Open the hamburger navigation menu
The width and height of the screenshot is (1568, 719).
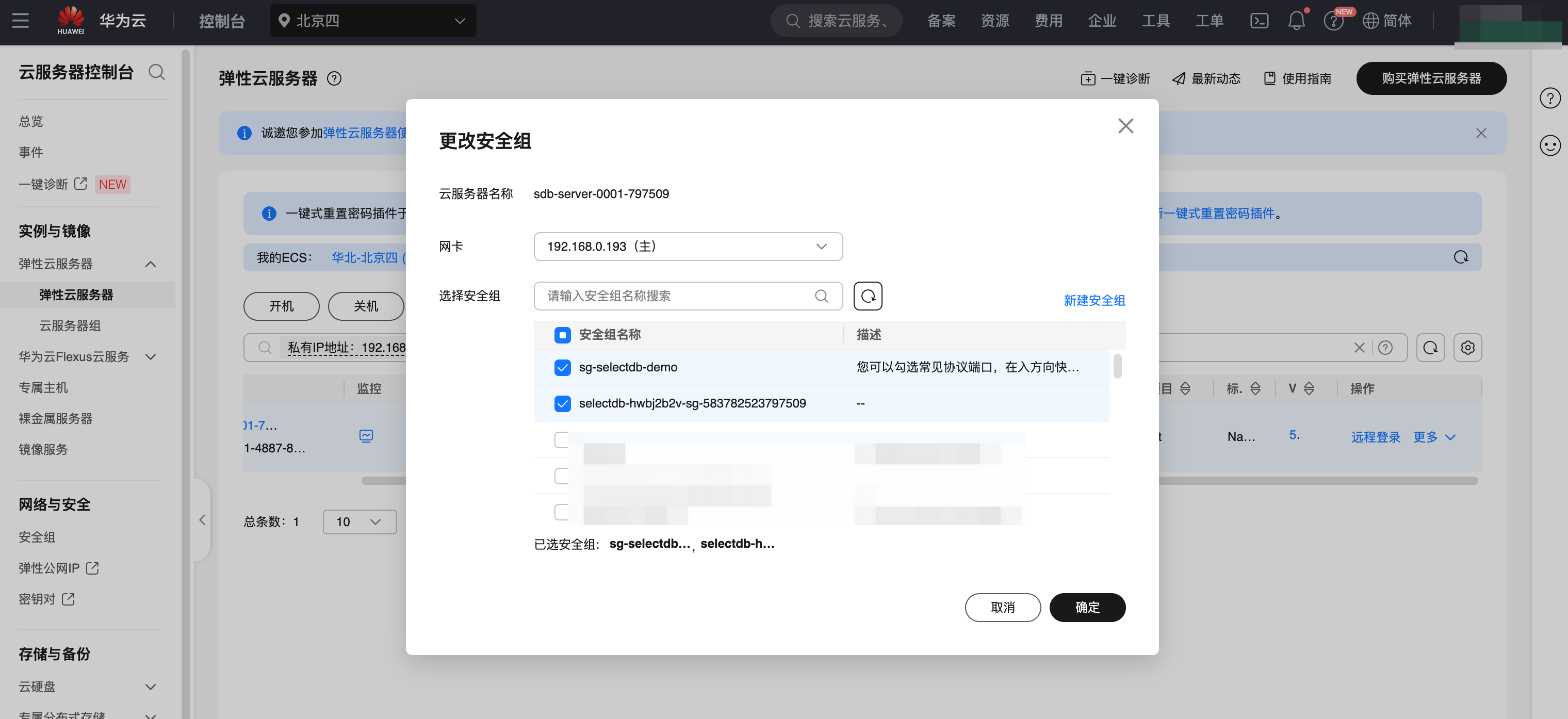tap(21, 21)
